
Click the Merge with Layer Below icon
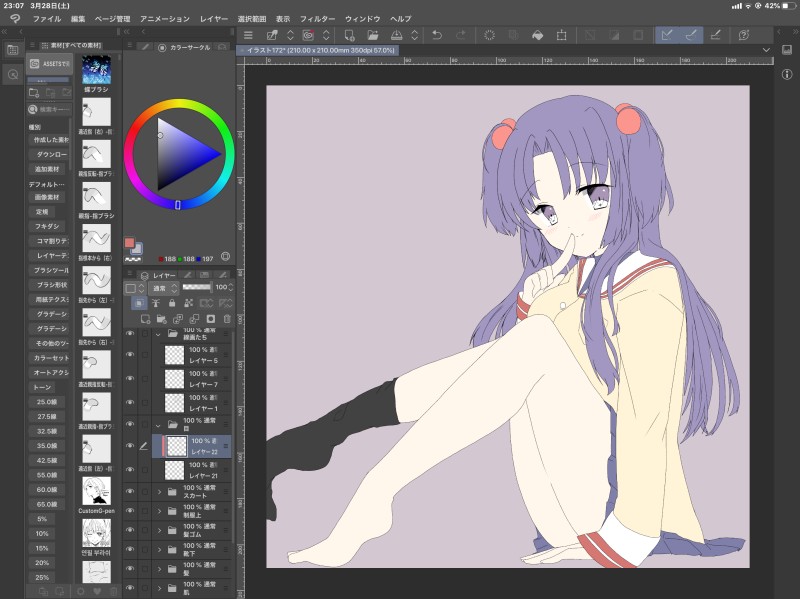[194, 319]
